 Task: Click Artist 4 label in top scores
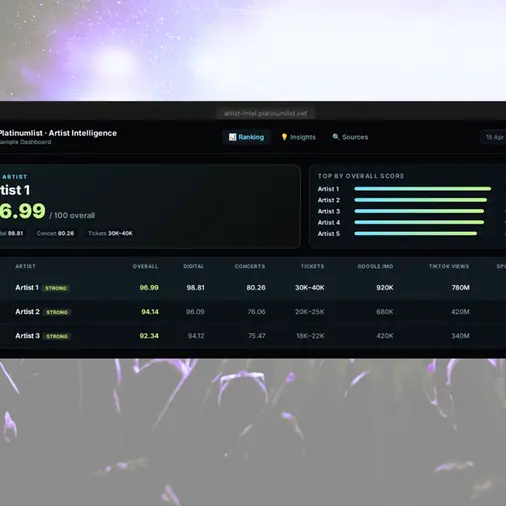(x=329, y=222)
